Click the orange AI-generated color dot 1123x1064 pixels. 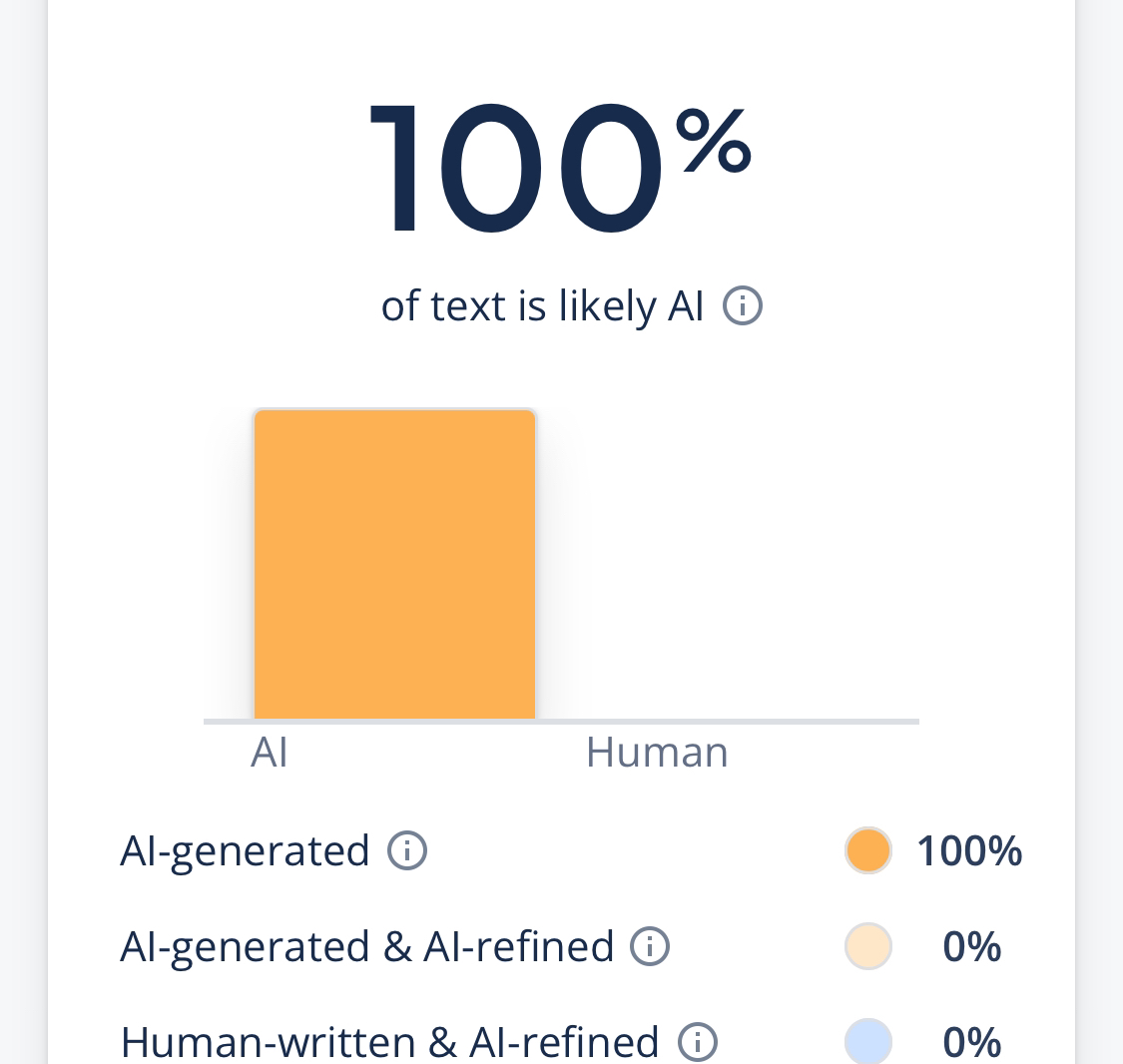(x=867, y=851)
